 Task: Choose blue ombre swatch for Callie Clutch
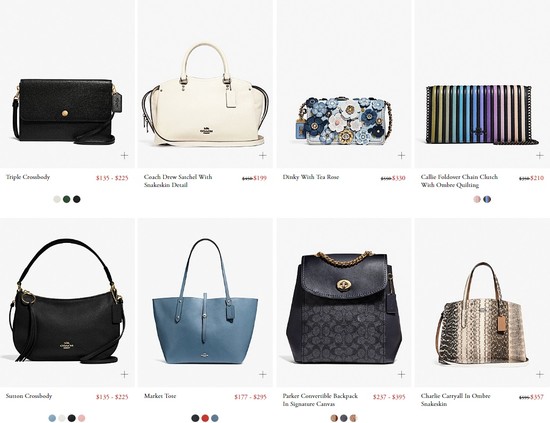coord(487,199)
